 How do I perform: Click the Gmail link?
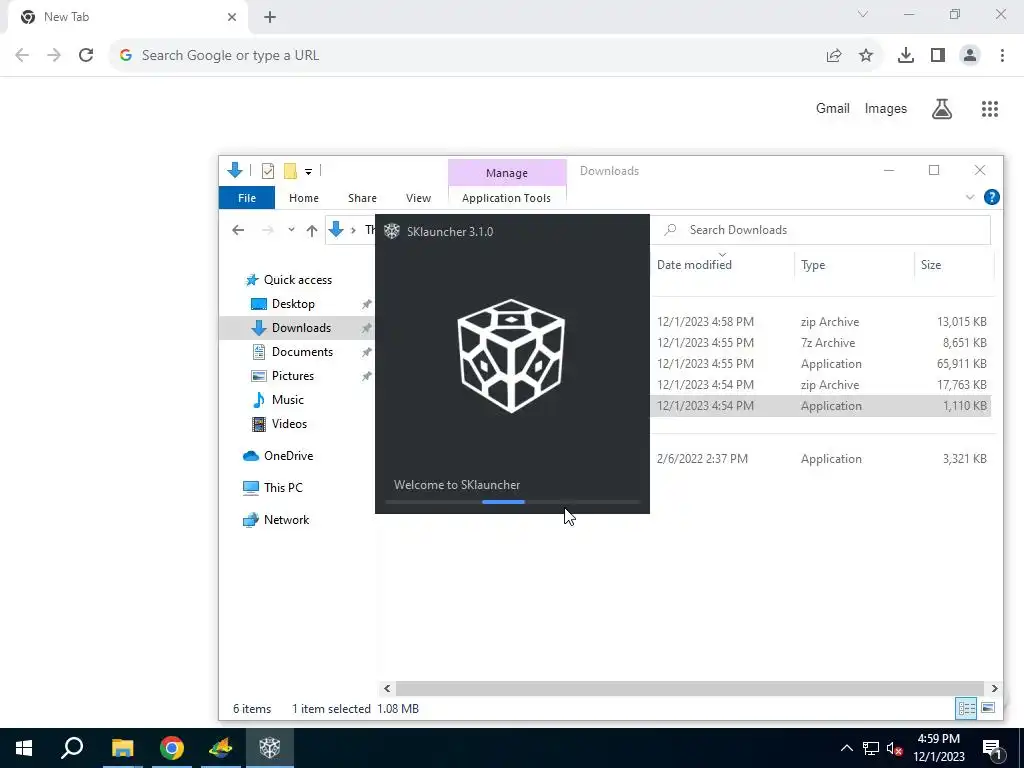coord(833,108)
